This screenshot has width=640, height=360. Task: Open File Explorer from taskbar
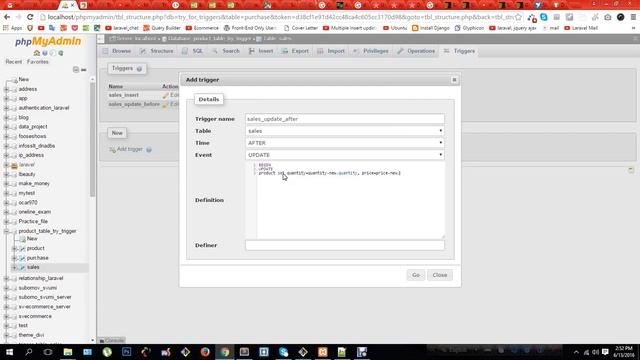(x=68, y=352)
